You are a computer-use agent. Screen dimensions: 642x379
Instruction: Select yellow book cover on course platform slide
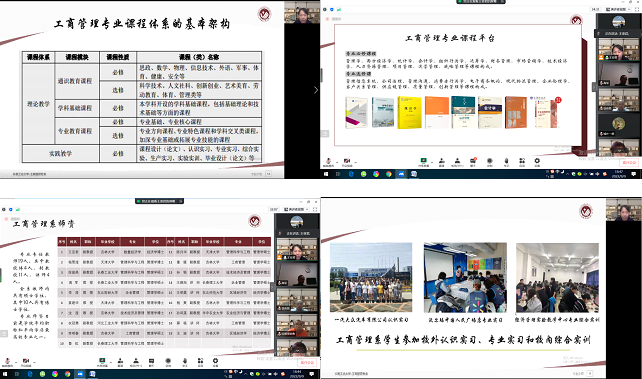[409, 113]
